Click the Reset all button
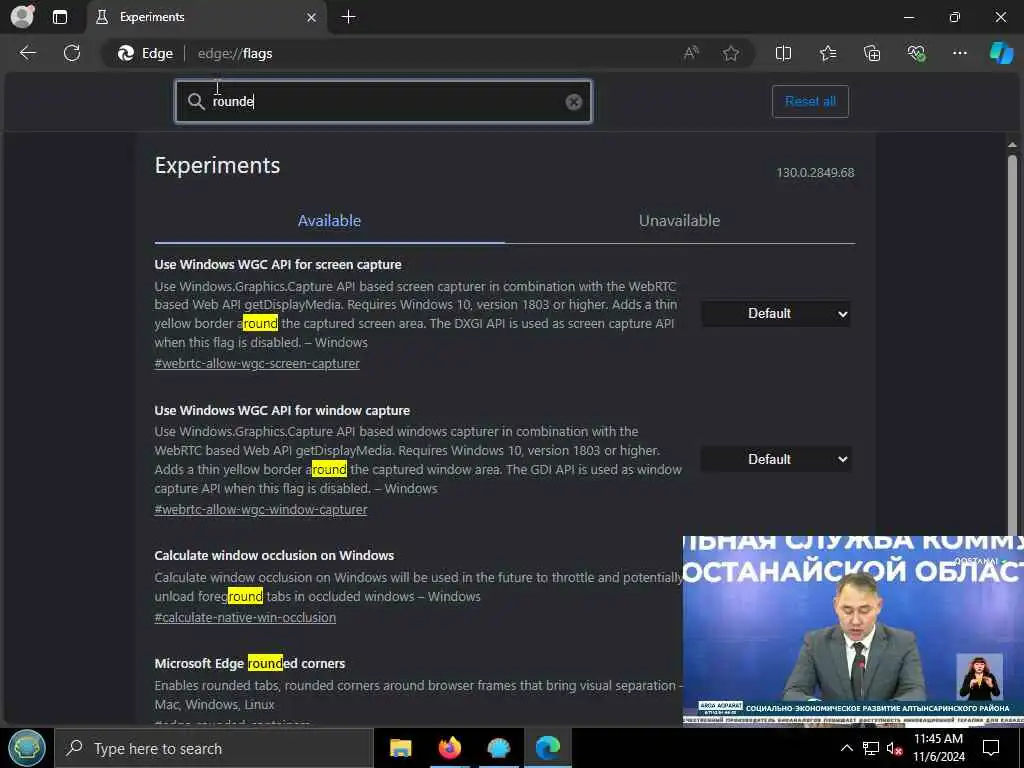1024x768 pixels. click(810, 101)
